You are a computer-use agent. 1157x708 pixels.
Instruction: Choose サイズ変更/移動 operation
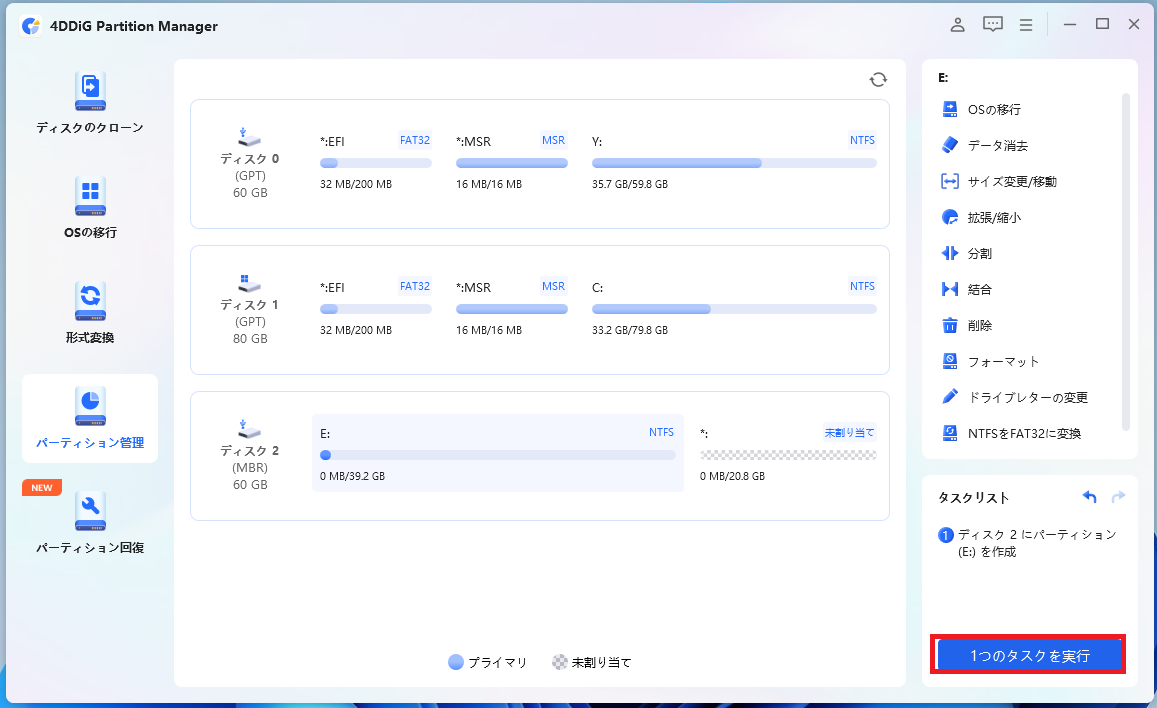(998, 181)
